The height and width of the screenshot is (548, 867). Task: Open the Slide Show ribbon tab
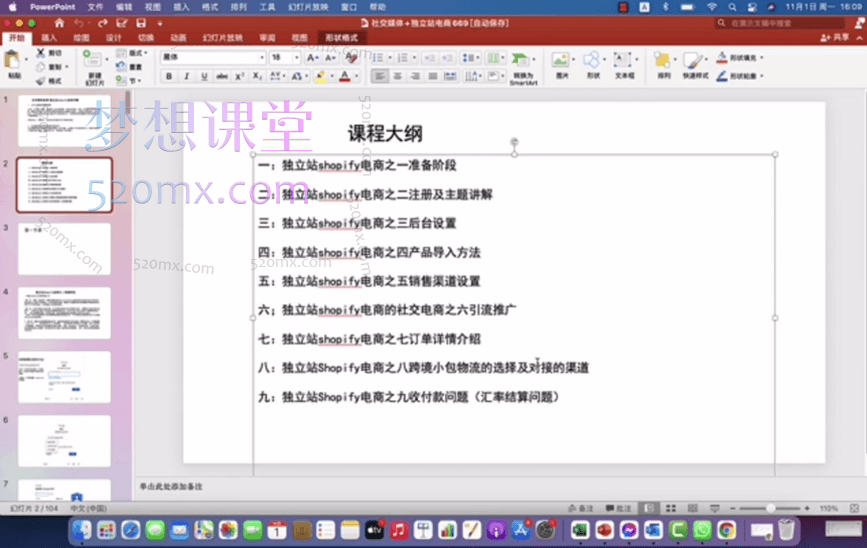click(x=222, y=38)
